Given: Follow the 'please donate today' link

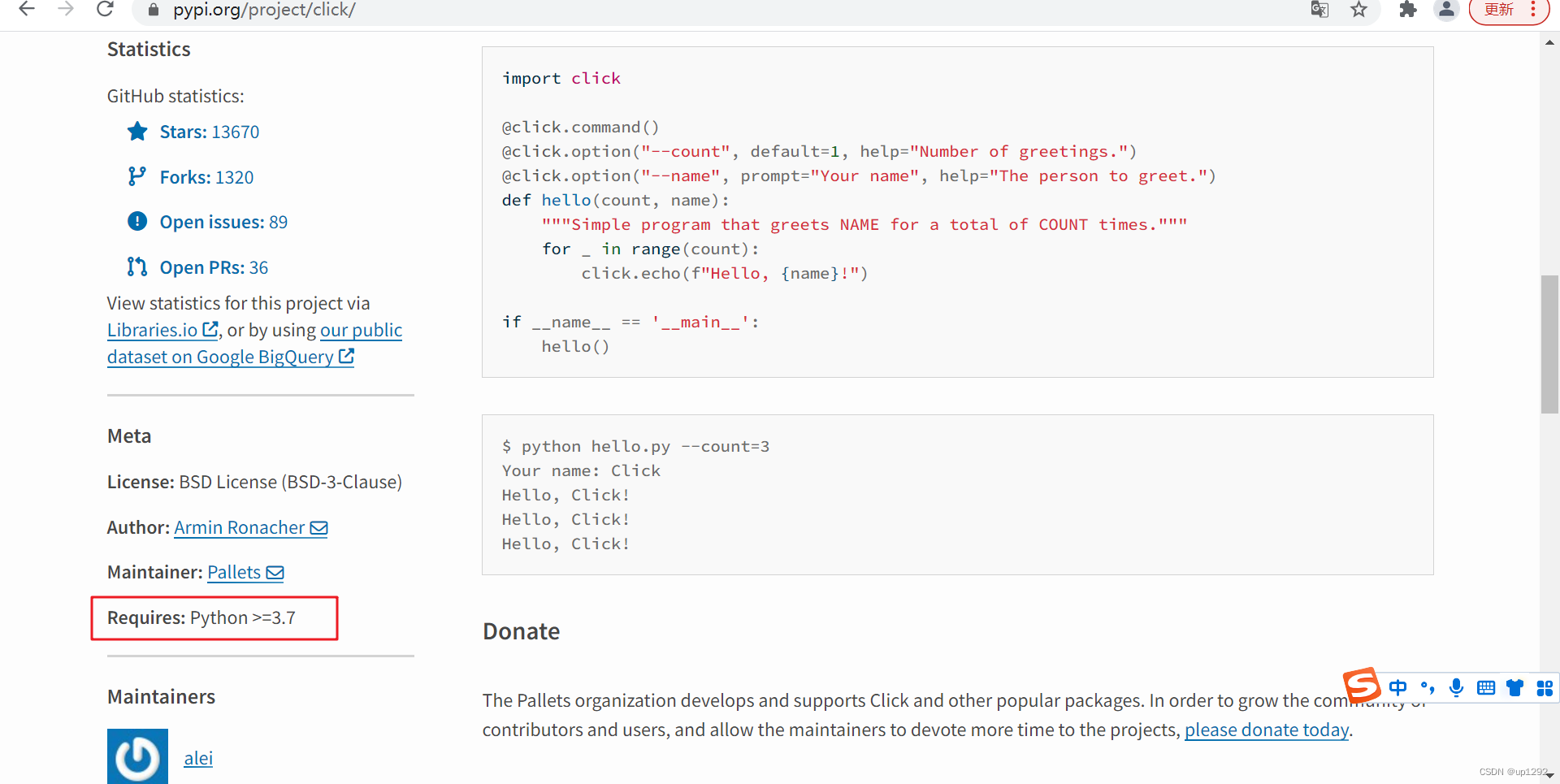Looking at the screenshot, I should click(1266, 730).
